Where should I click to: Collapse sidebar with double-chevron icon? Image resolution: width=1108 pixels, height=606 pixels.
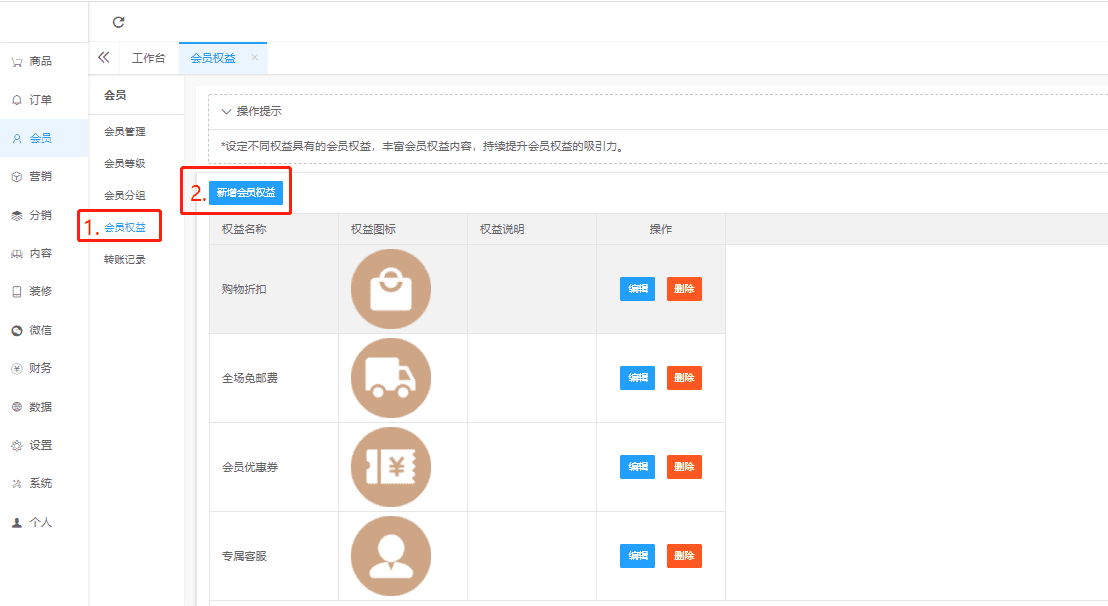(x=104, y=58)
